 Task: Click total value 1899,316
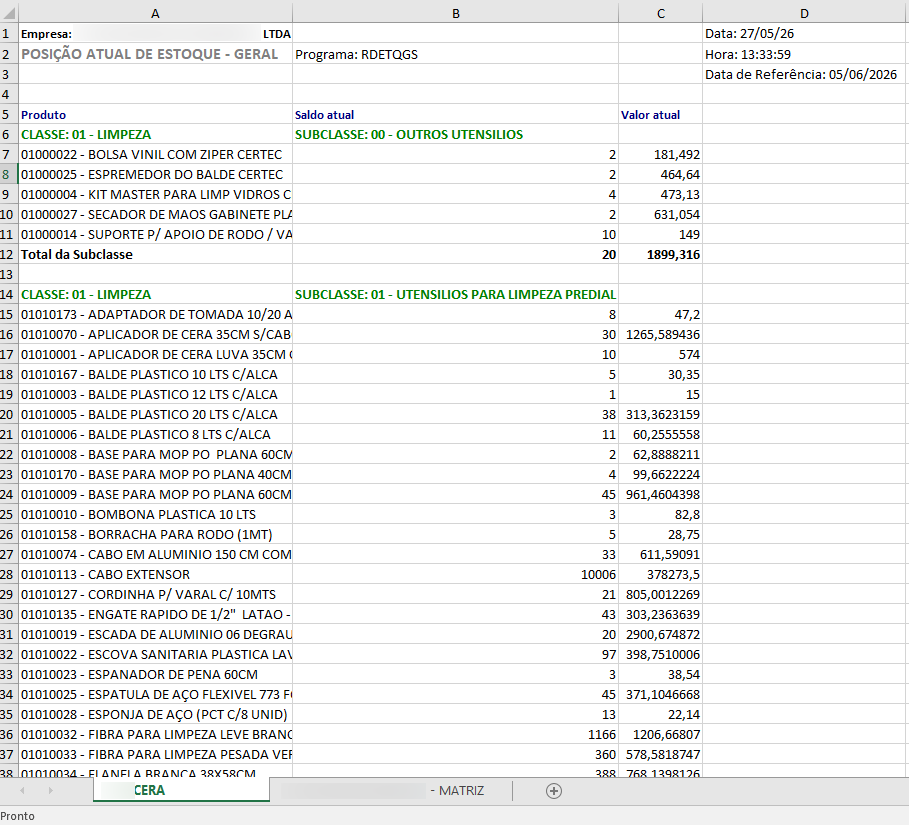tap(660, 255)
